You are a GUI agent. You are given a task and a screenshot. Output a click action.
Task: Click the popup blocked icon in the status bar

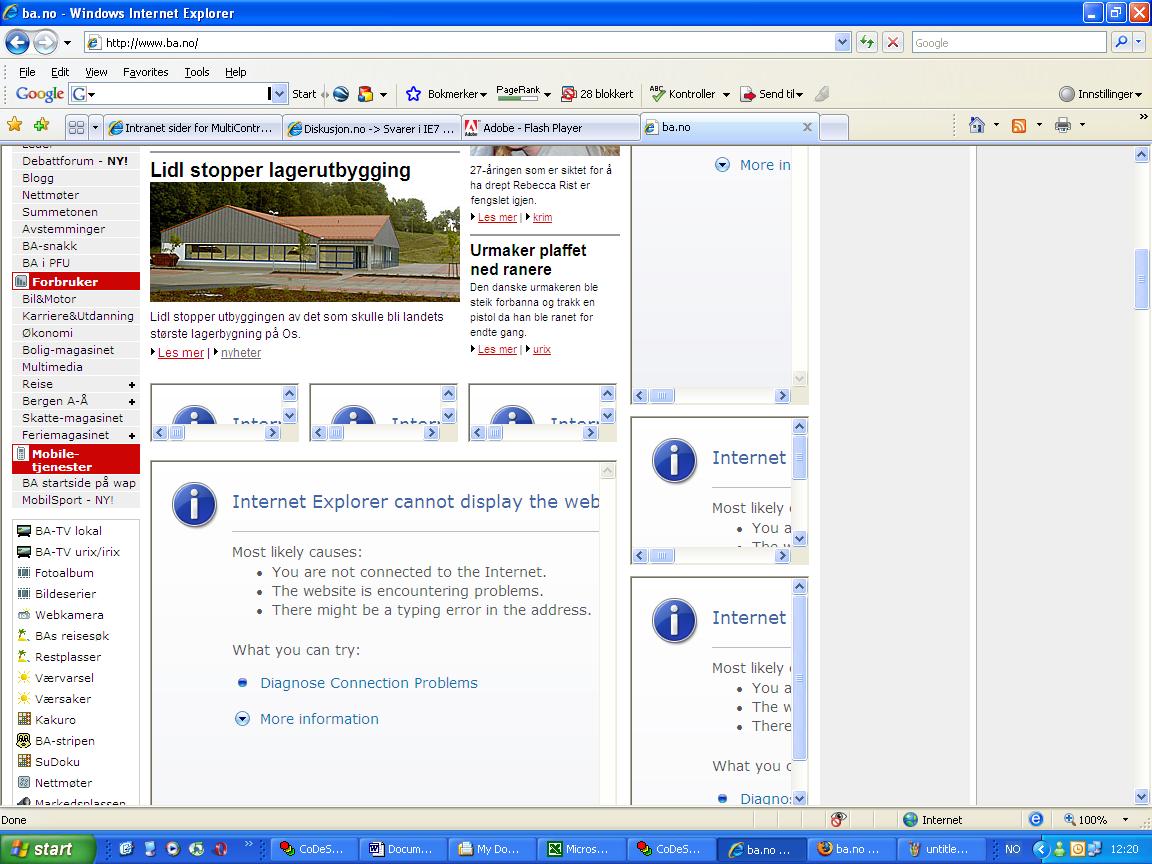tap(838, 819)
